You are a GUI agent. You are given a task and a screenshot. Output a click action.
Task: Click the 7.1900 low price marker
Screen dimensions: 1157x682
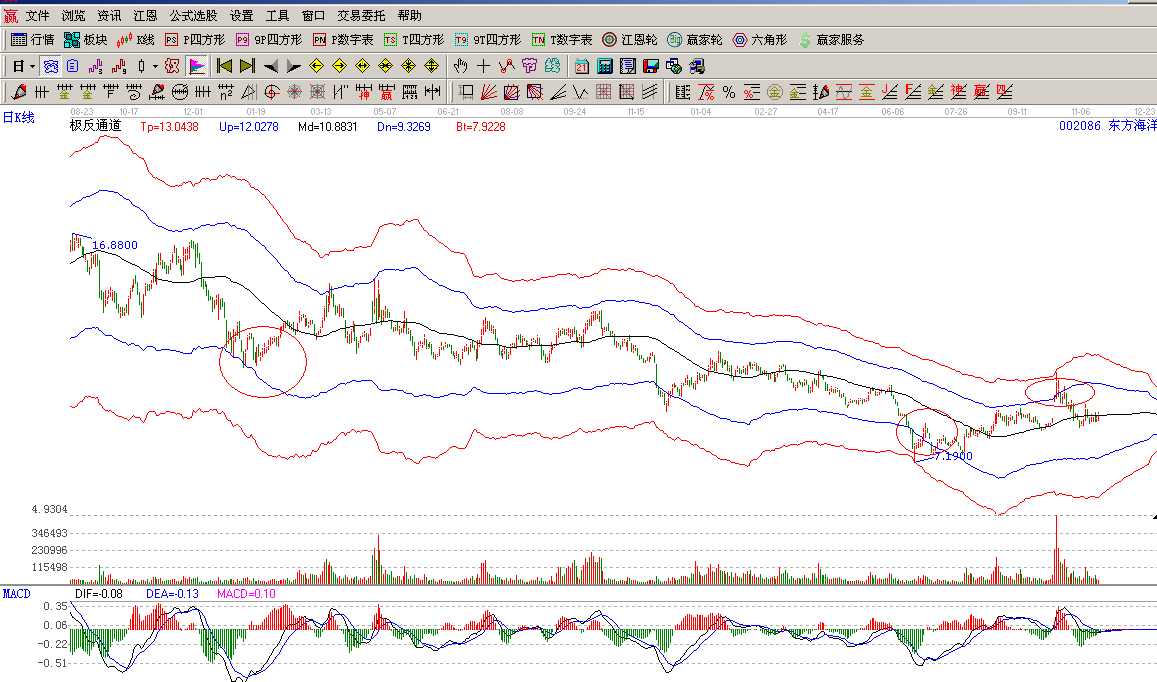951,455
